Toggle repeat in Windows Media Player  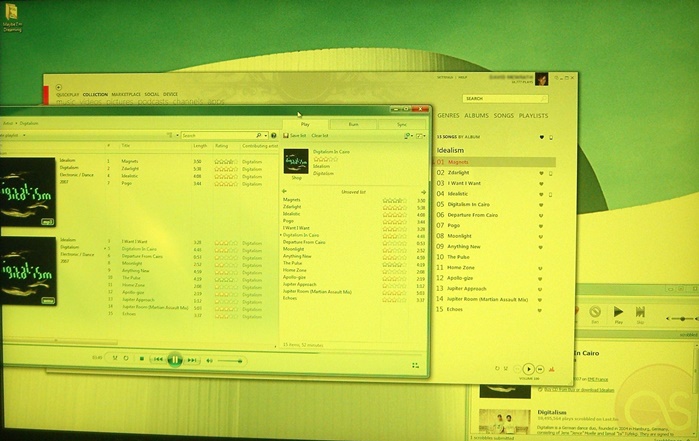(x=126, y=358)
